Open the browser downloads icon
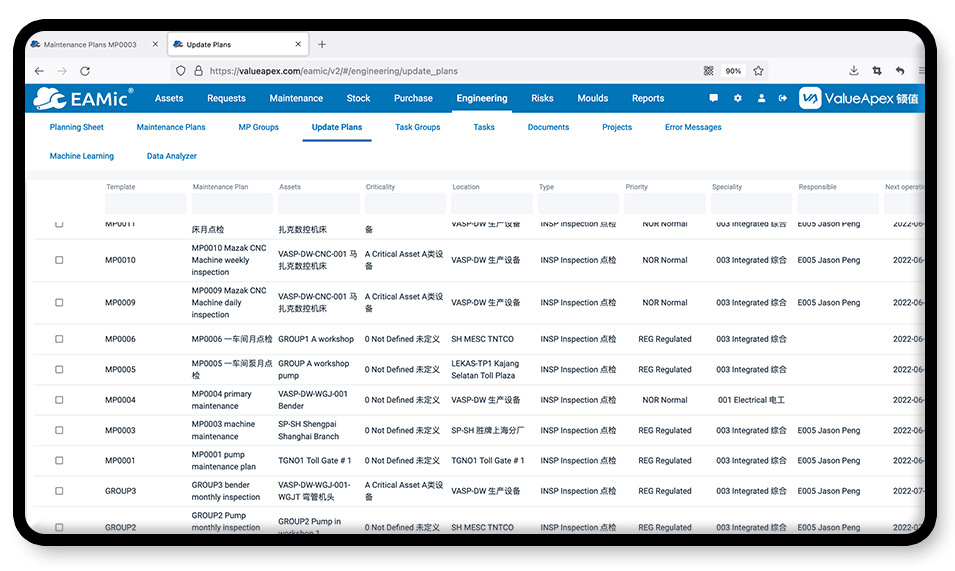The width and height of the screenshot is (955, 571). pos(854,71)
